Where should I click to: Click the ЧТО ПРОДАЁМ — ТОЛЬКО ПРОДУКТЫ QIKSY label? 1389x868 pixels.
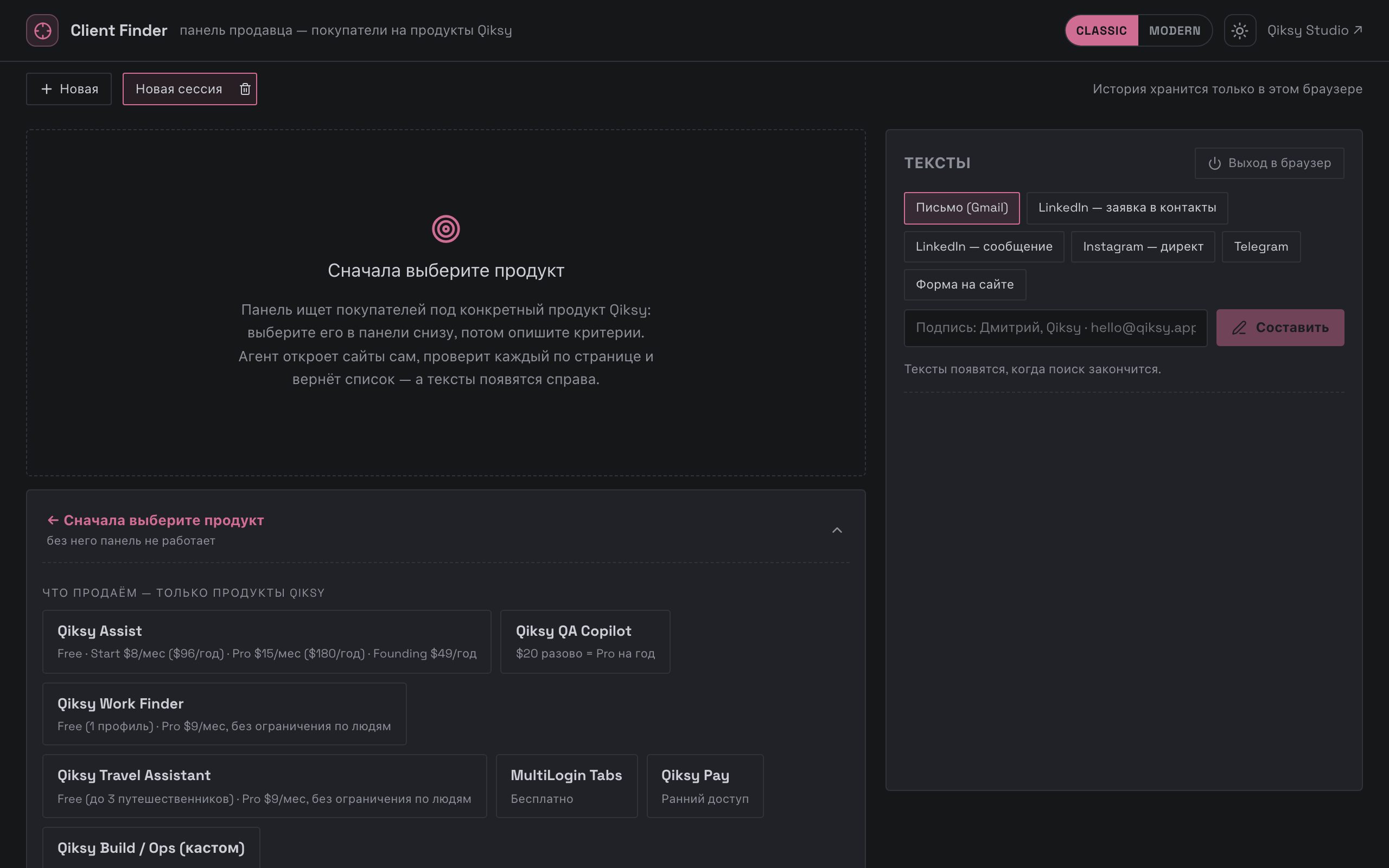click(184, 592)
